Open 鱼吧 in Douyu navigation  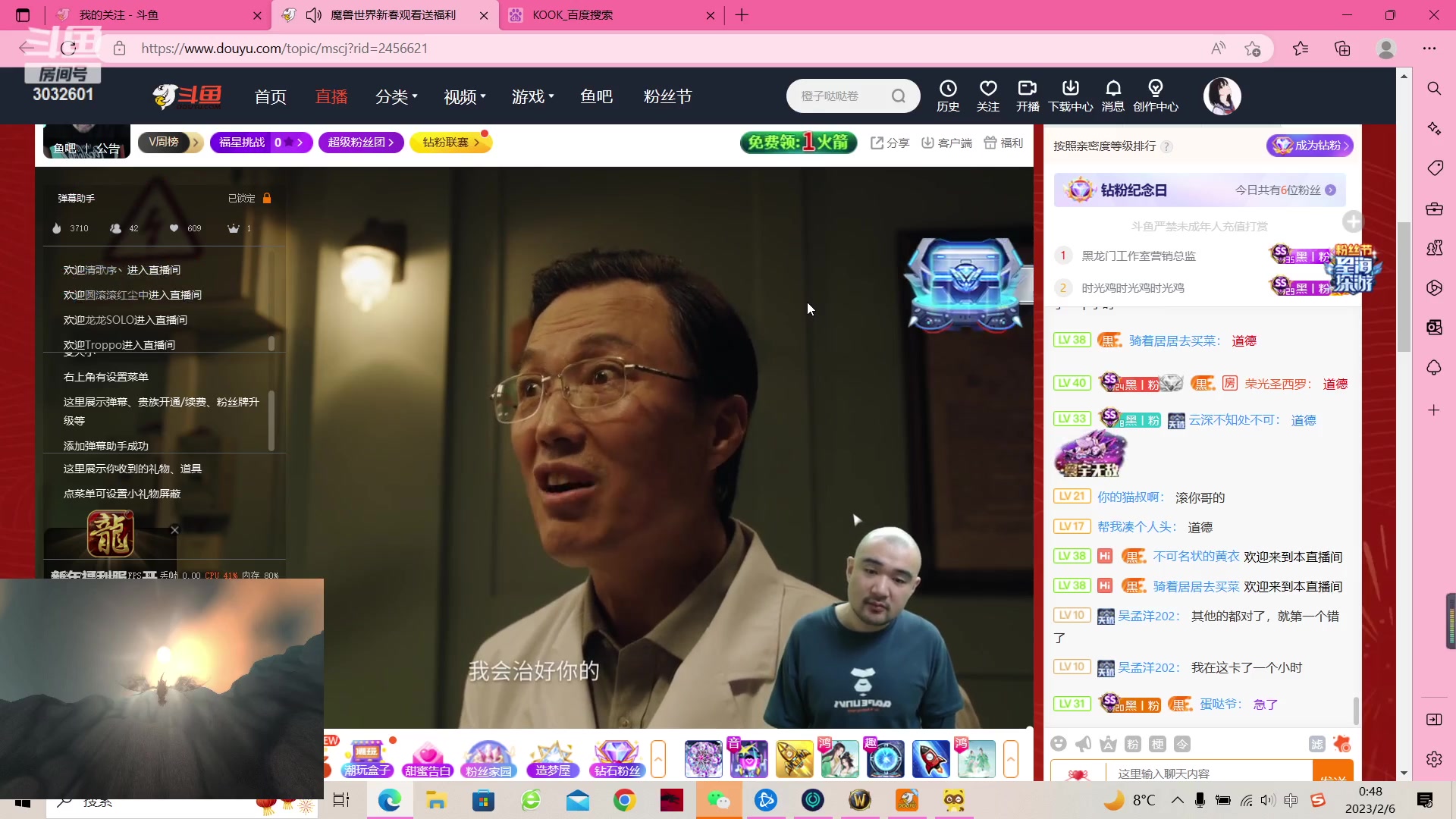[597, 97]
